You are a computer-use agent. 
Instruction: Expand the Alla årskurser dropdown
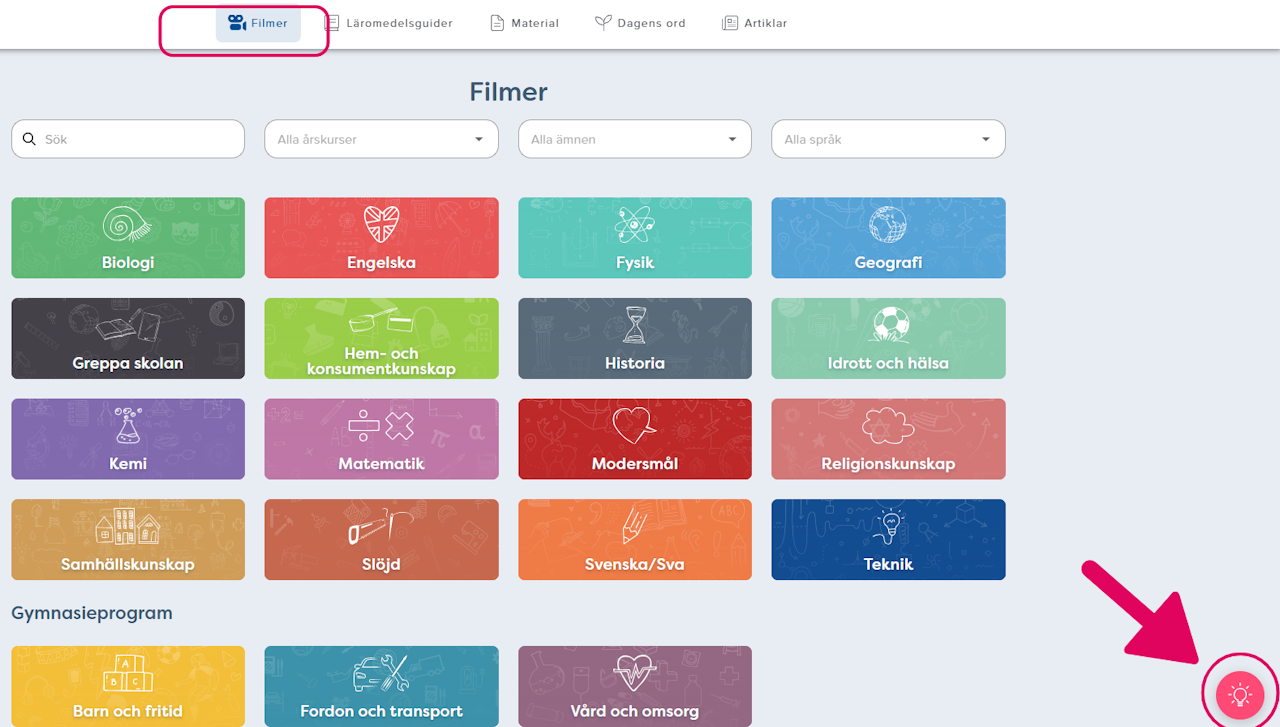381,139
